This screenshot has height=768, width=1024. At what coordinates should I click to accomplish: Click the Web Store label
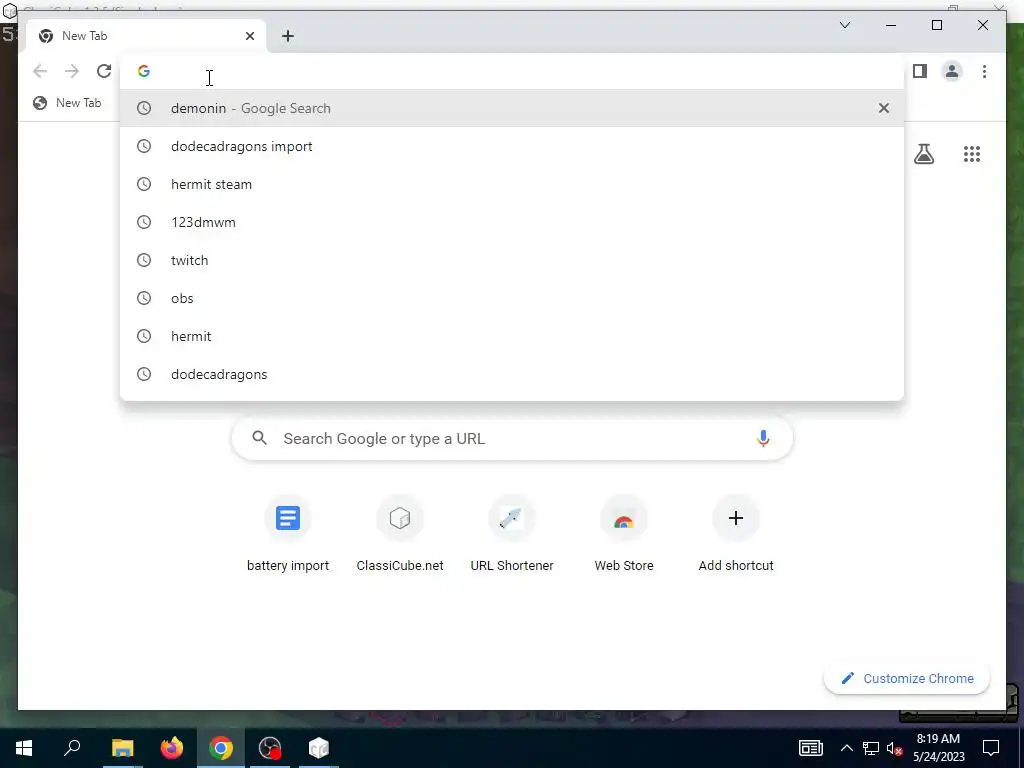click(624, 566)
